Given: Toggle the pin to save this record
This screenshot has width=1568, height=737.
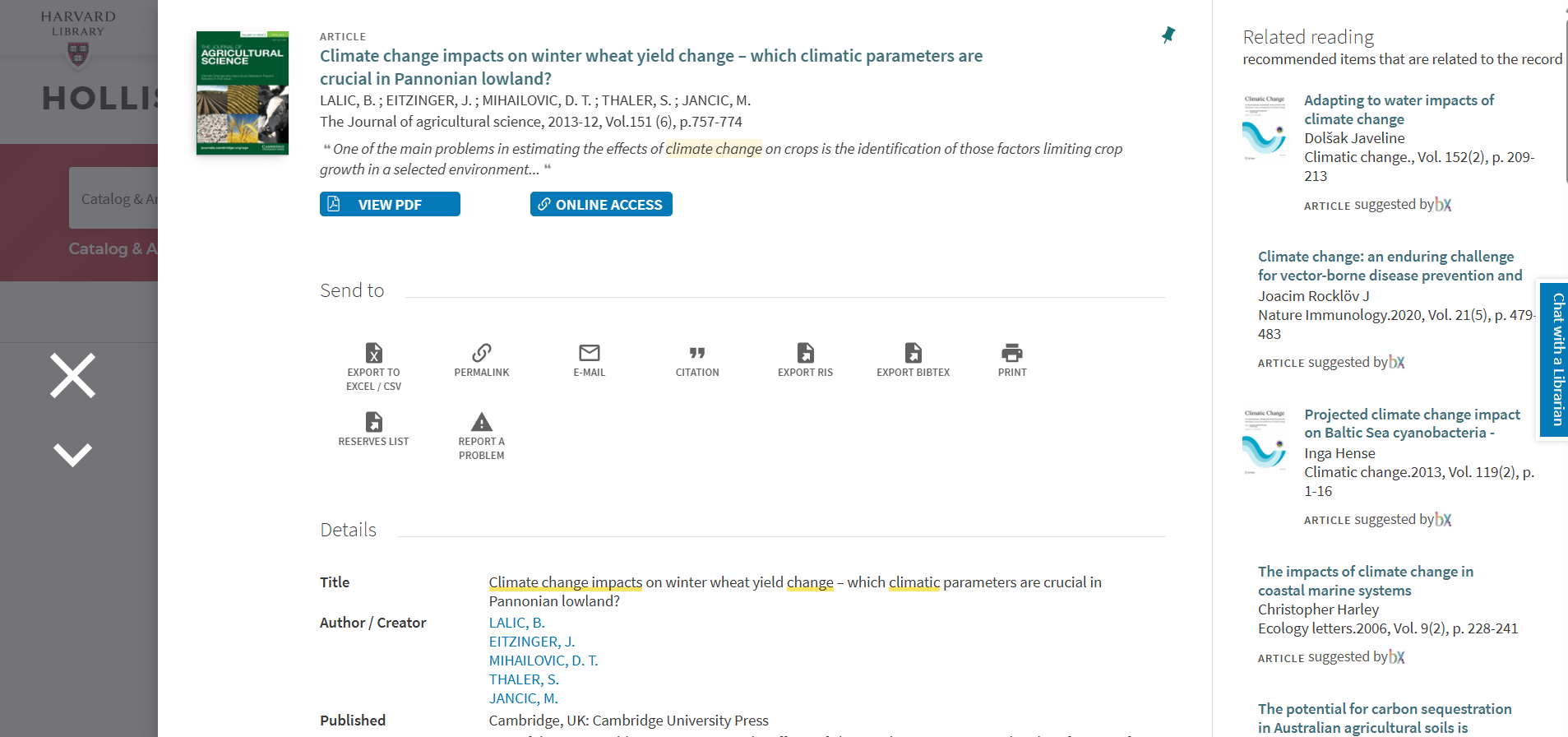Looking at the screenshot, I should tap(1168, 35).
